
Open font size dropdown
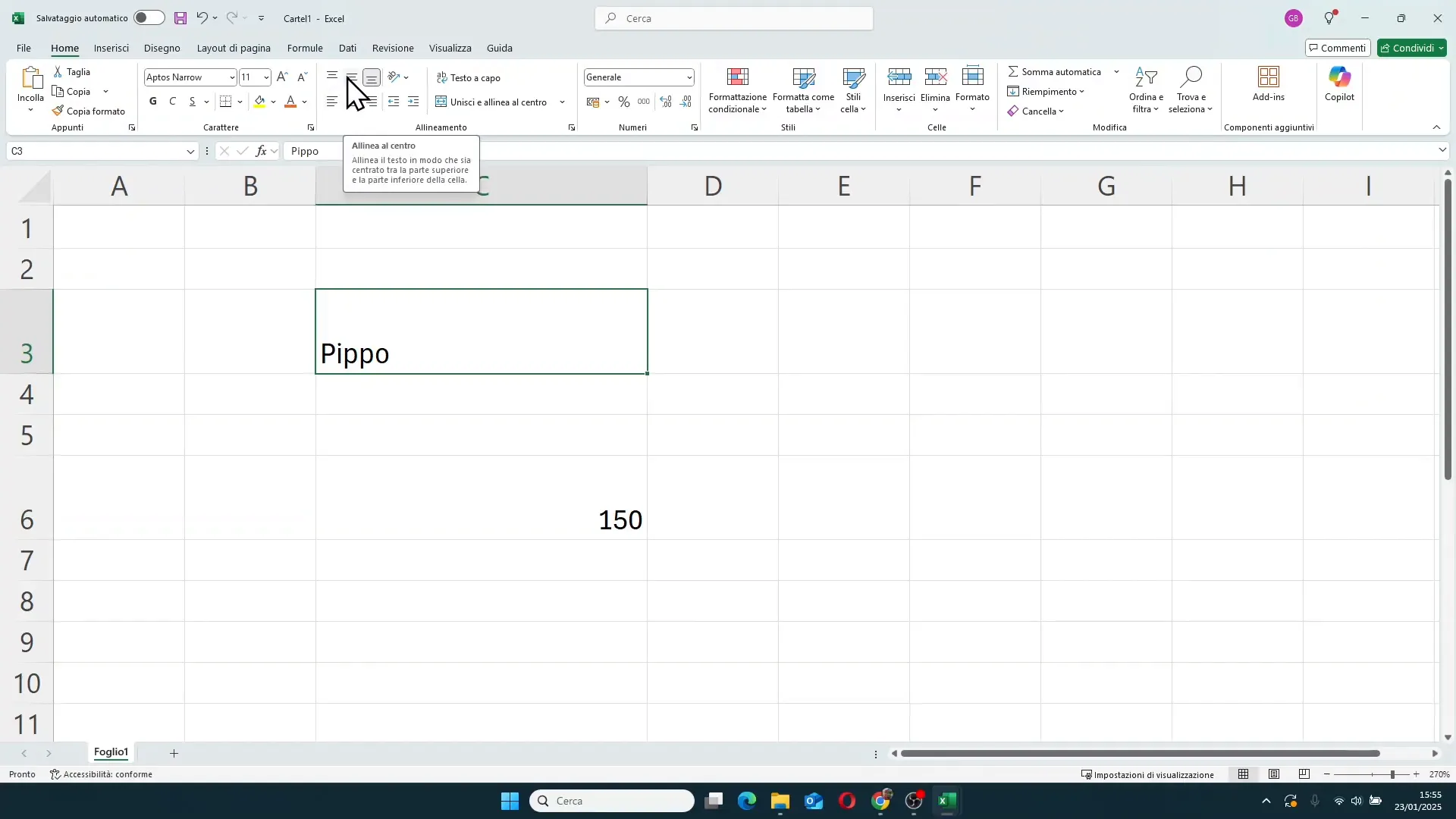266,77
